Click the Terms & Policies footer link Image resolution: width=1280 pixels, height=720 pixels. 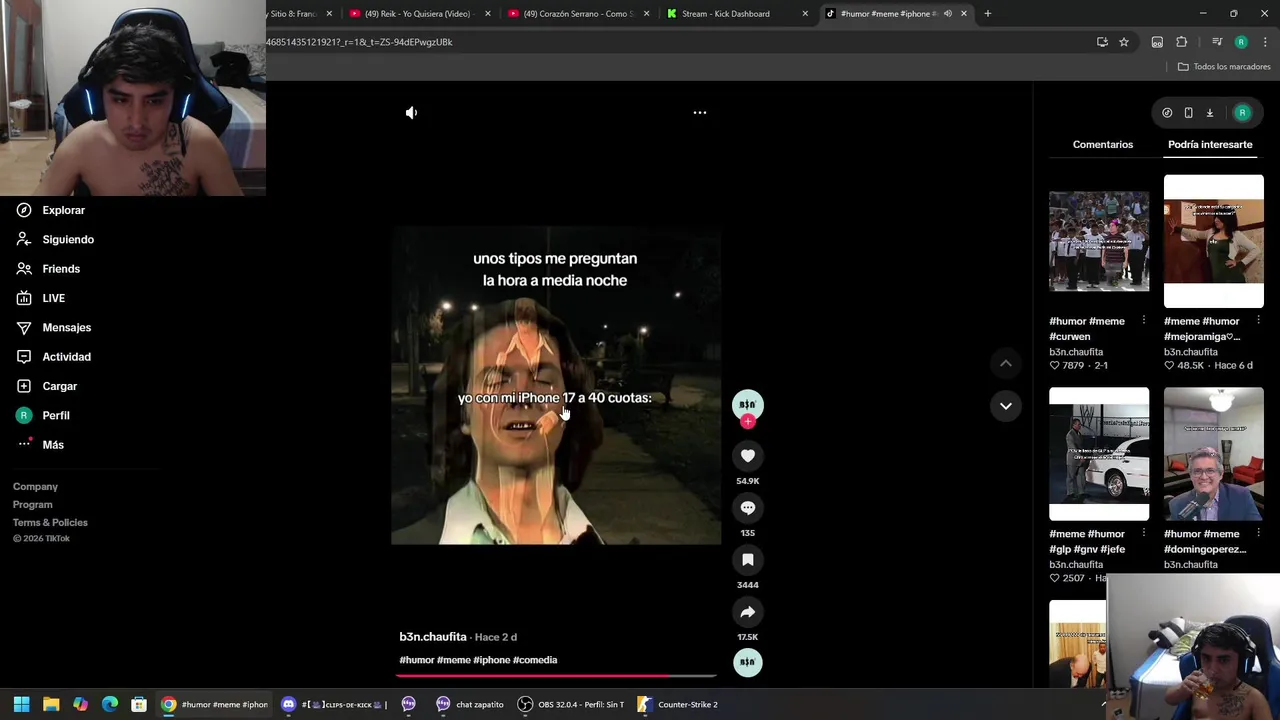[x=50, y=522]
